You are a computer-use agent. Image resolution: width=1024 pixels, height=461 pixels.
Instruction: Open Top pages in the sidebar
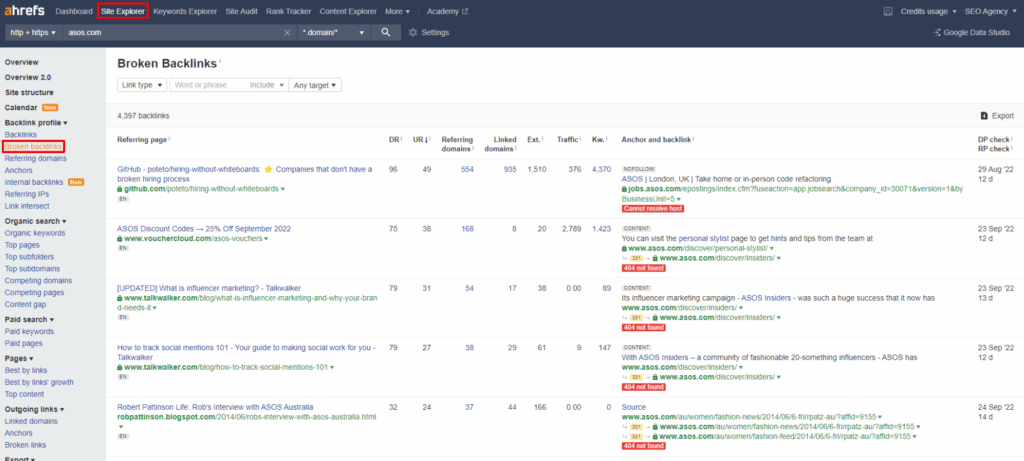click(22, 245)
